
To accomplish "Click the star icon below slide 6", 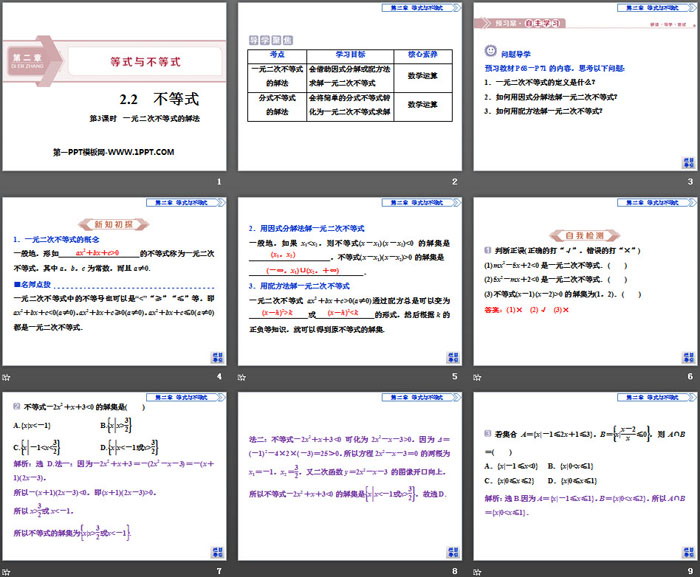I will 476,376.
